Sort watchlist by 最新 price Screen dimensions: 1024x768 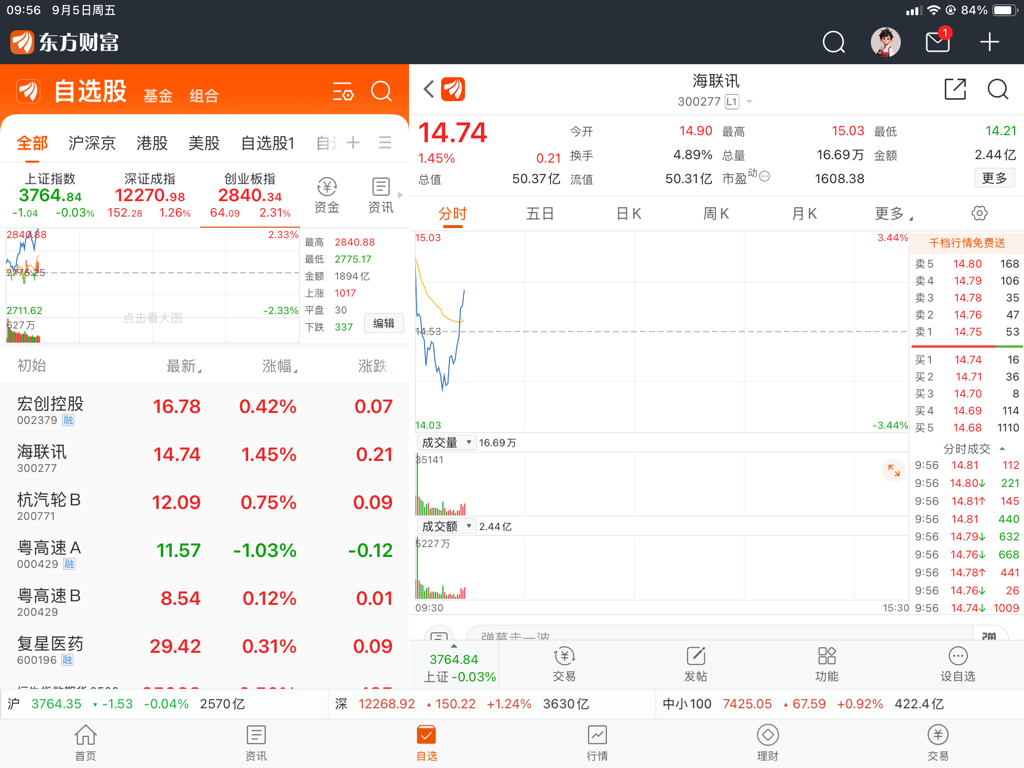click(x=184, y=366)
